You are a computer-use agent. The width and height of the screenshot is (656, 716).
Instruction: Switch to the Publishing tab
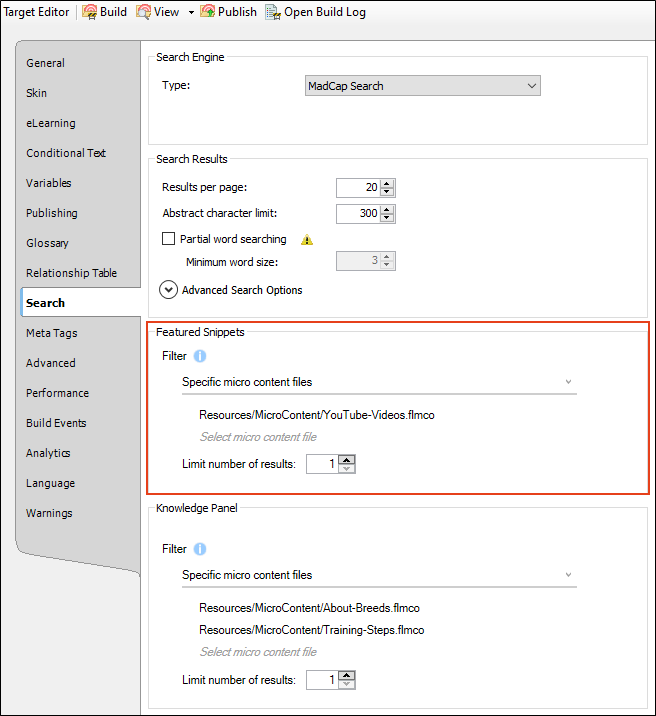52,213
